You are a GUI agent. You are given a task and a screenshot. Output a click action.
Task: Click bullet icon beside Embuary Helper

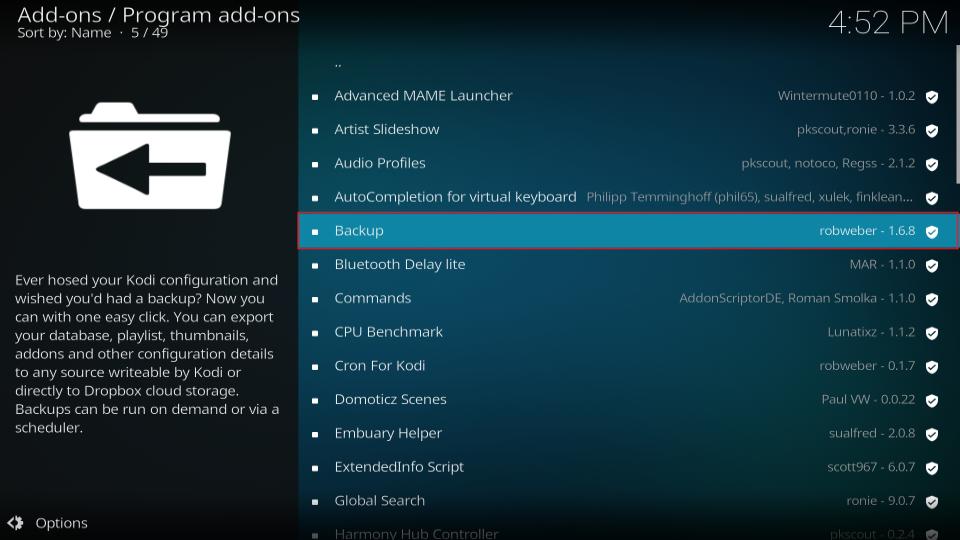pyautogui.click(x=315, y=434)
